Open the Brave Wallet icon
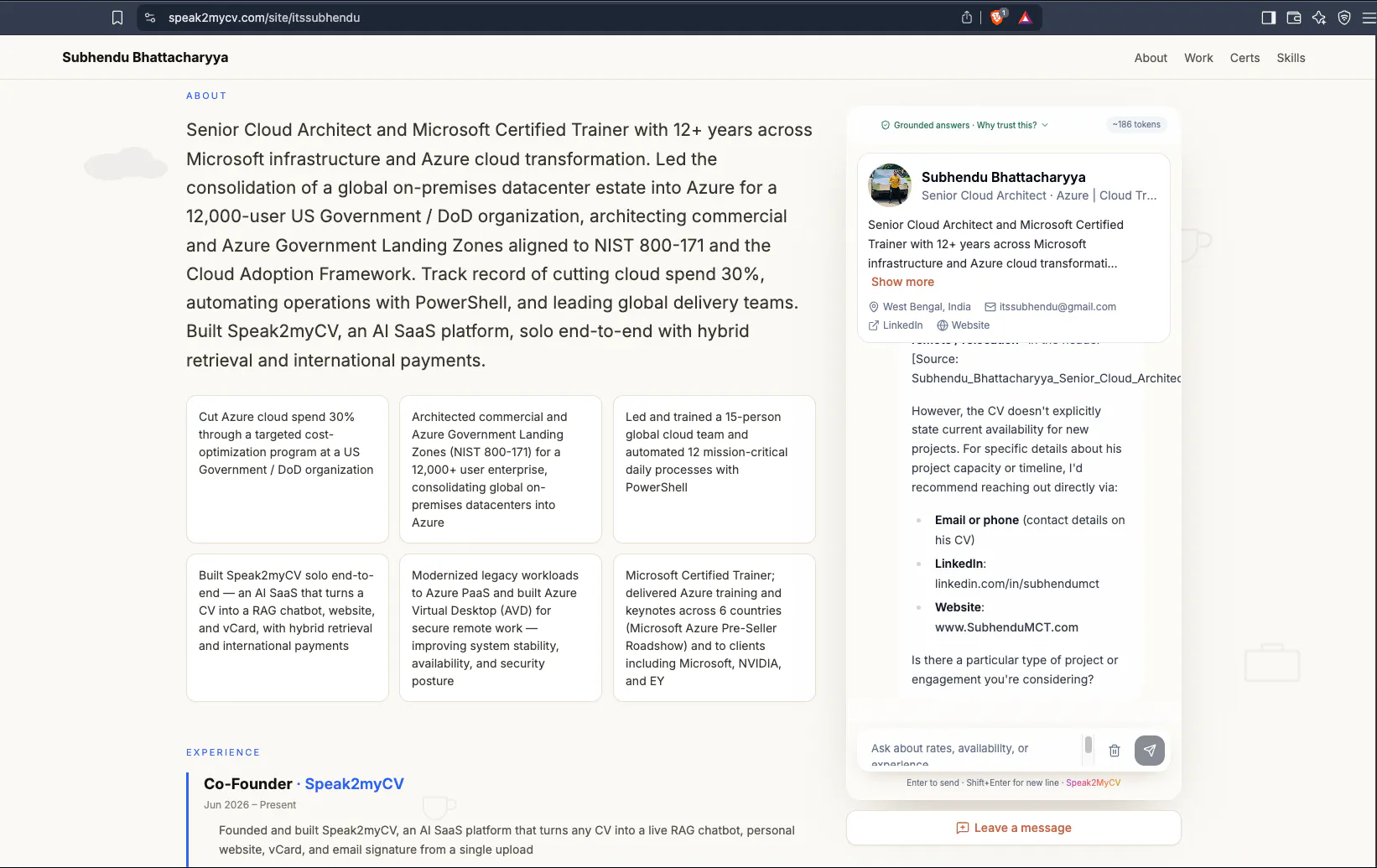The image size is (1377, 868). [1294, 18]
